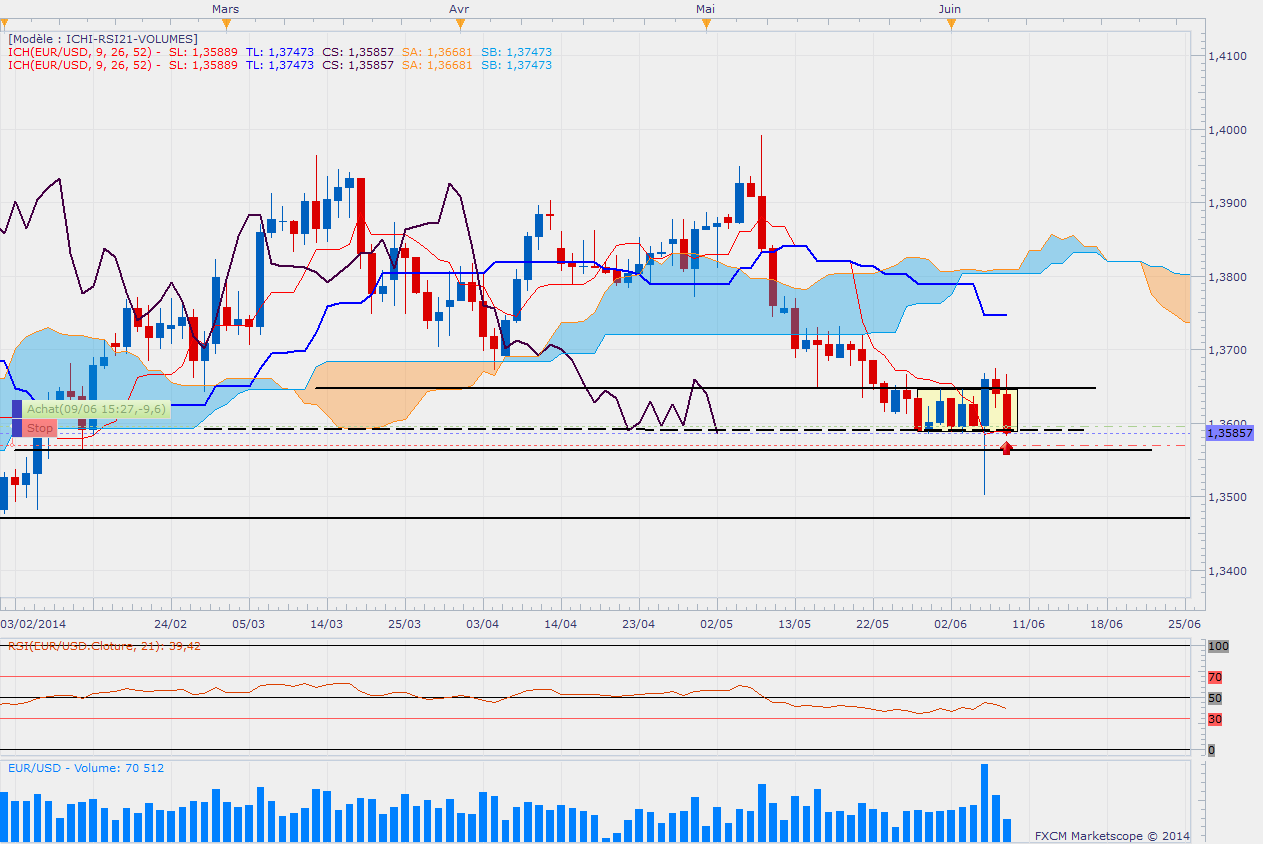Image resolution: width=1263 pixels, height=844 pixels.
Task: Click the red RSI "70" level label
Action: tap(1215, 677)
